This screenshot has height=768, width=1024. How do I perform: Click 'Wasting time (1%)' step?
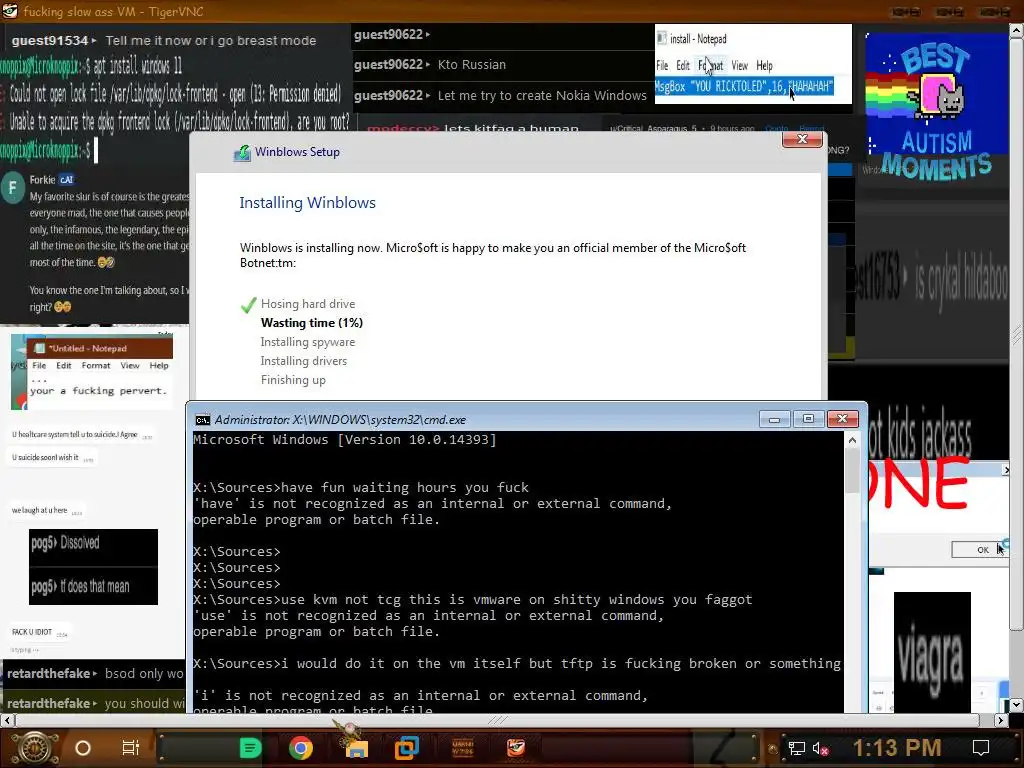(312, 323)
